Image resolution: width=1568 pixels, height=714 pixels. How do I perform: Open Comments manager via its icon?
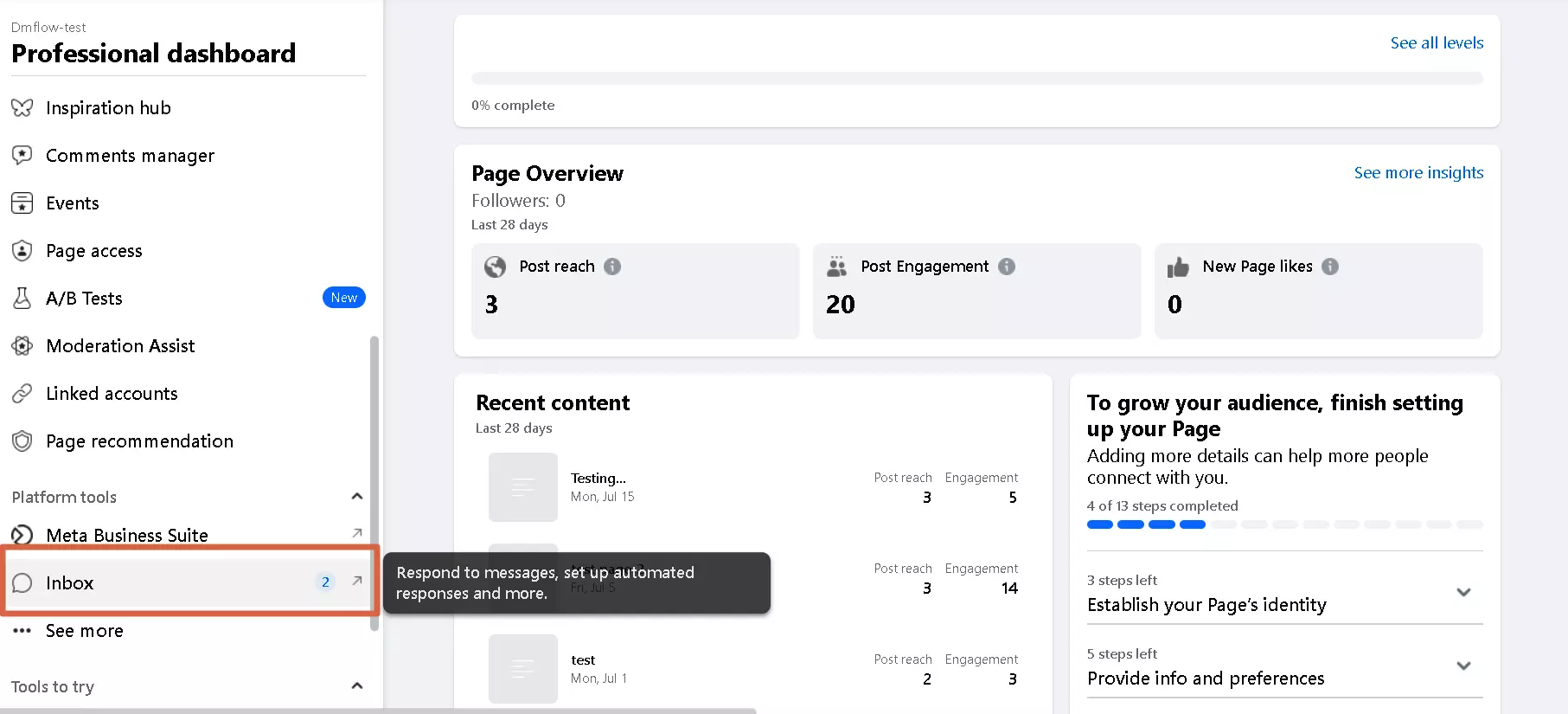(22, 156)
